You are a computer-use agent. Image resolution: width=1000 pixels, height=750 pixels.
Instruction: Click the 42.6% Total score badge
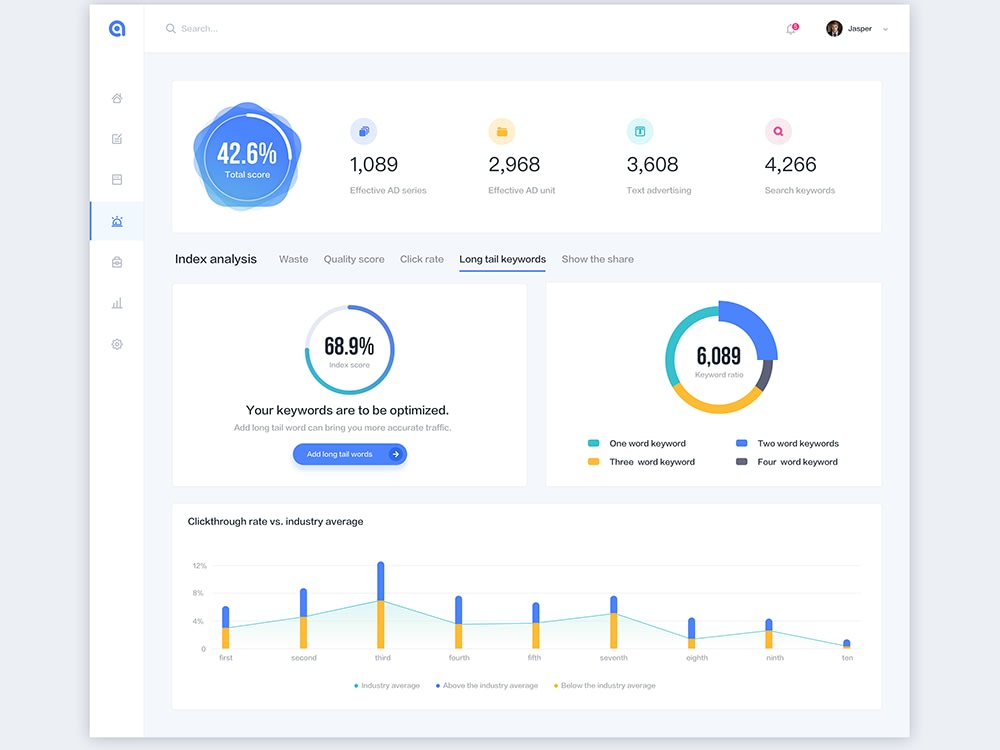tap(247, 156)
